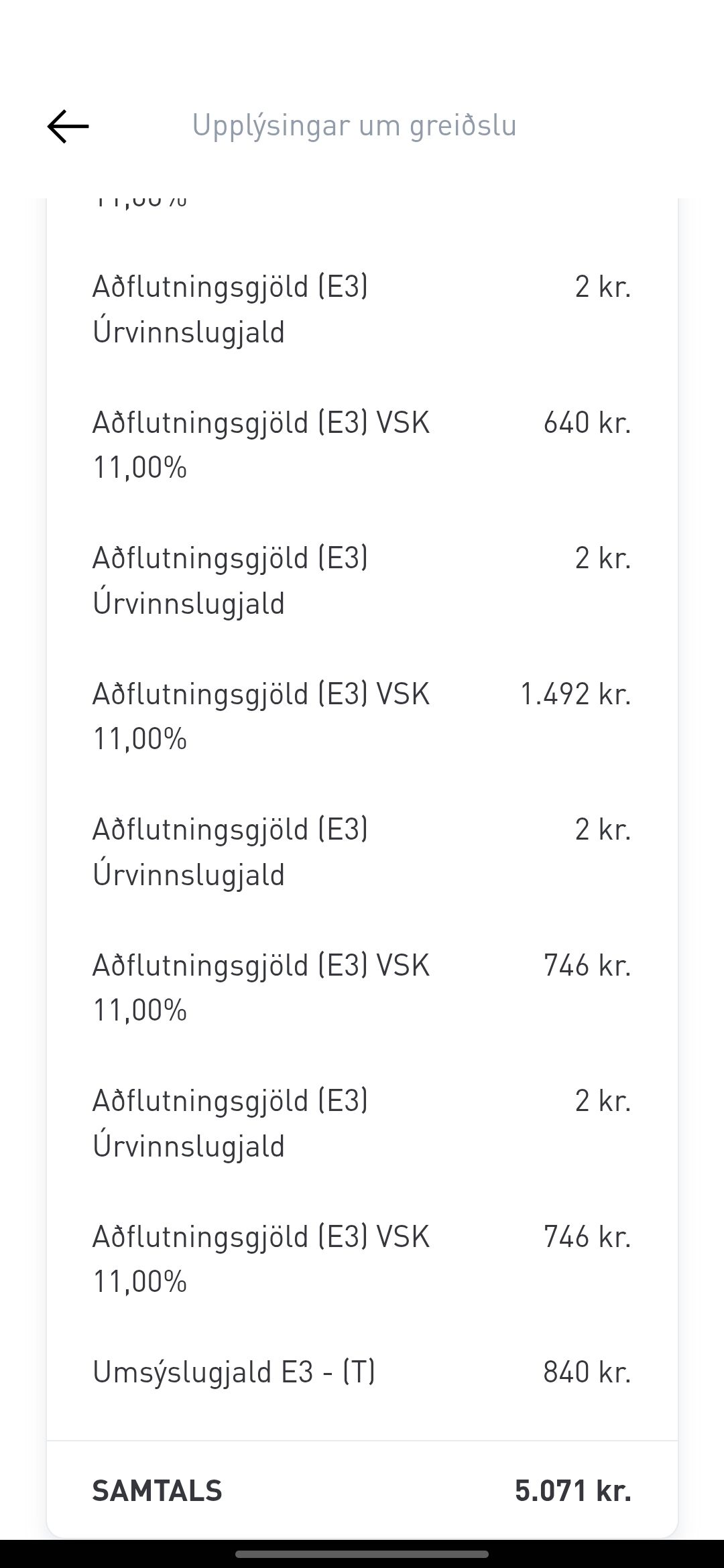724x1568 pixels.
Task: Go back using the left arrow icon
Action: (x=68, y=126)
